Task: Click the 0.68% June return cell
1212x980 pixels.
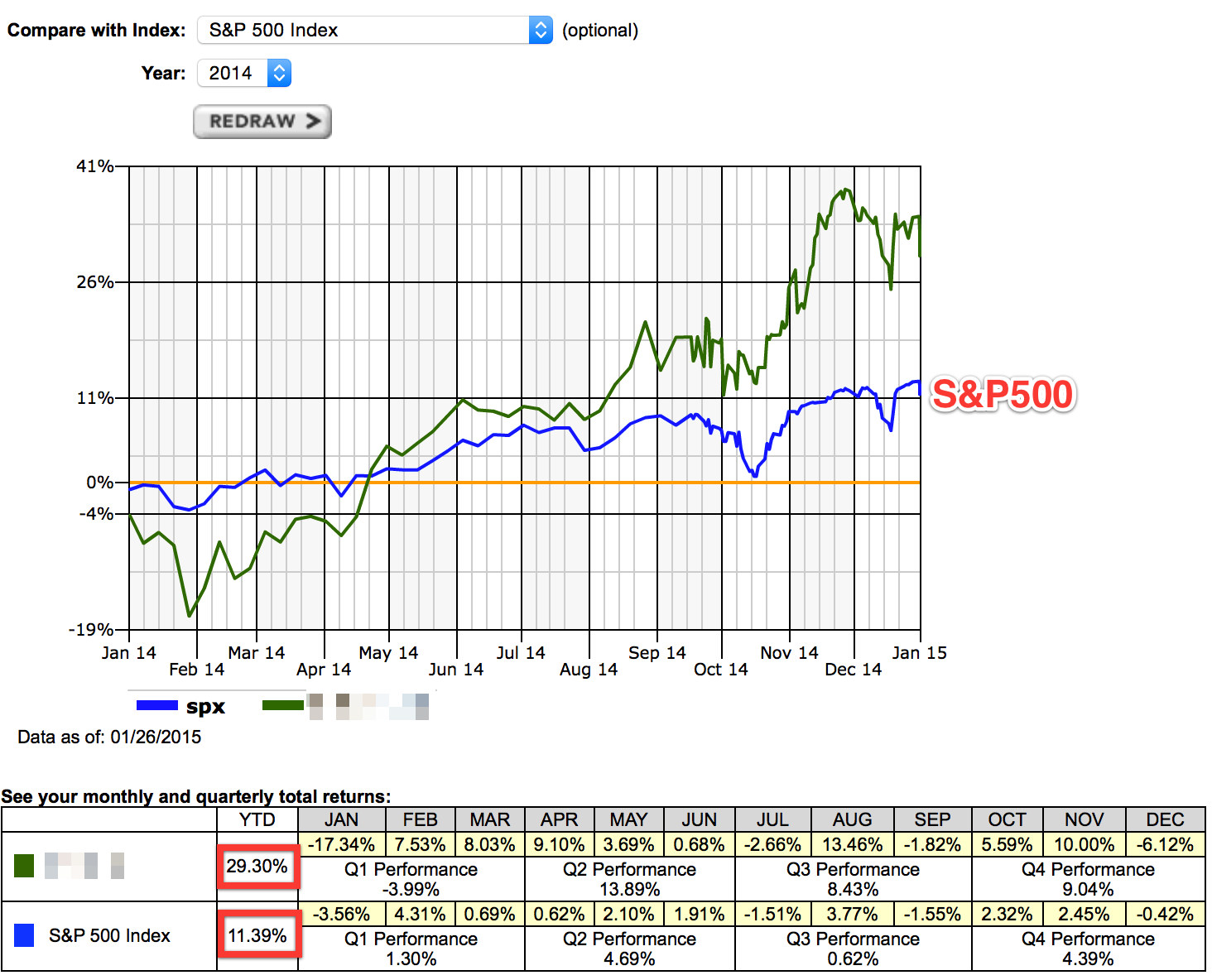Action: [700, 845]
